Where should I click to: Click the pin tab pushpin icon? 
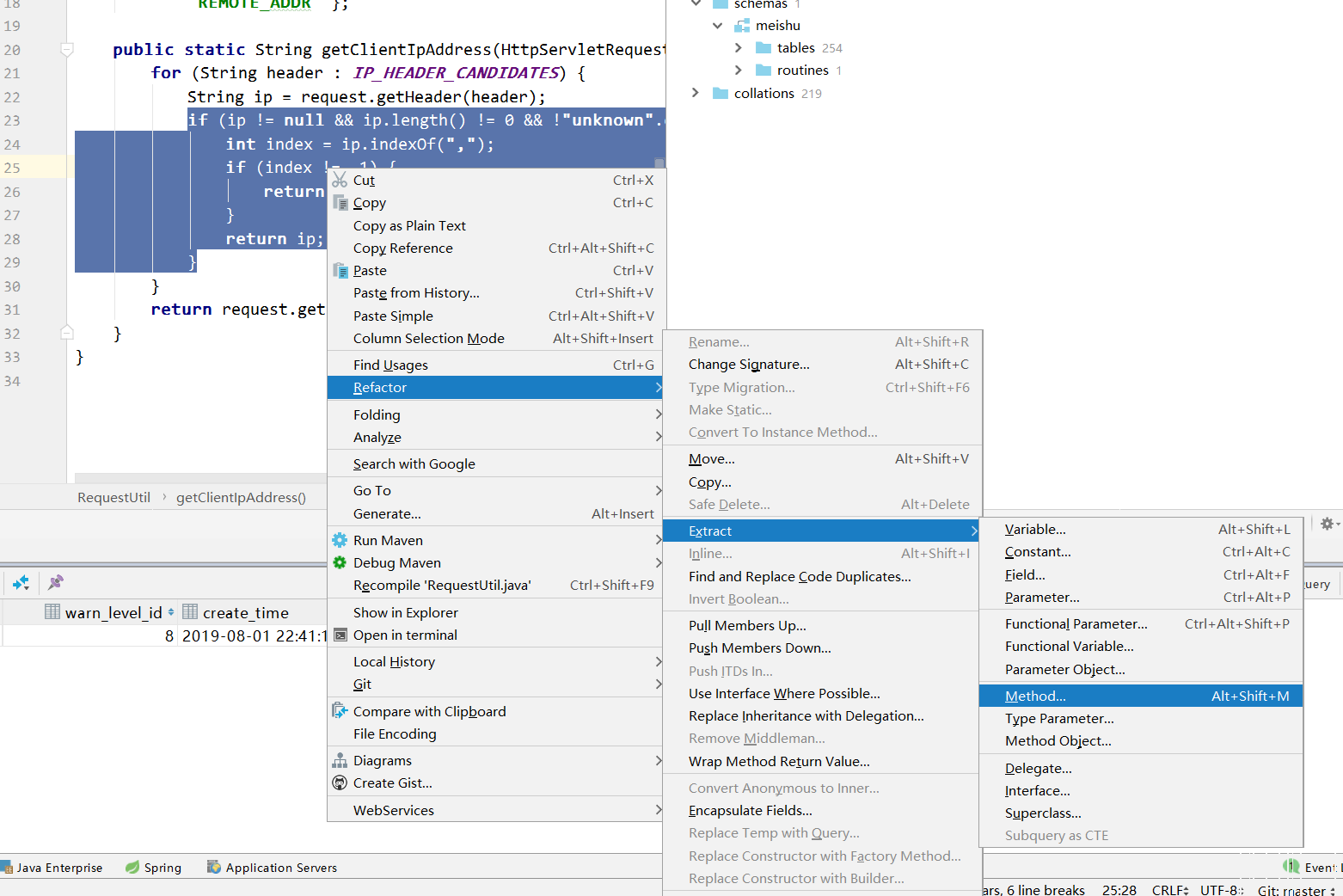pyautogui.click(x=56, y=583)
